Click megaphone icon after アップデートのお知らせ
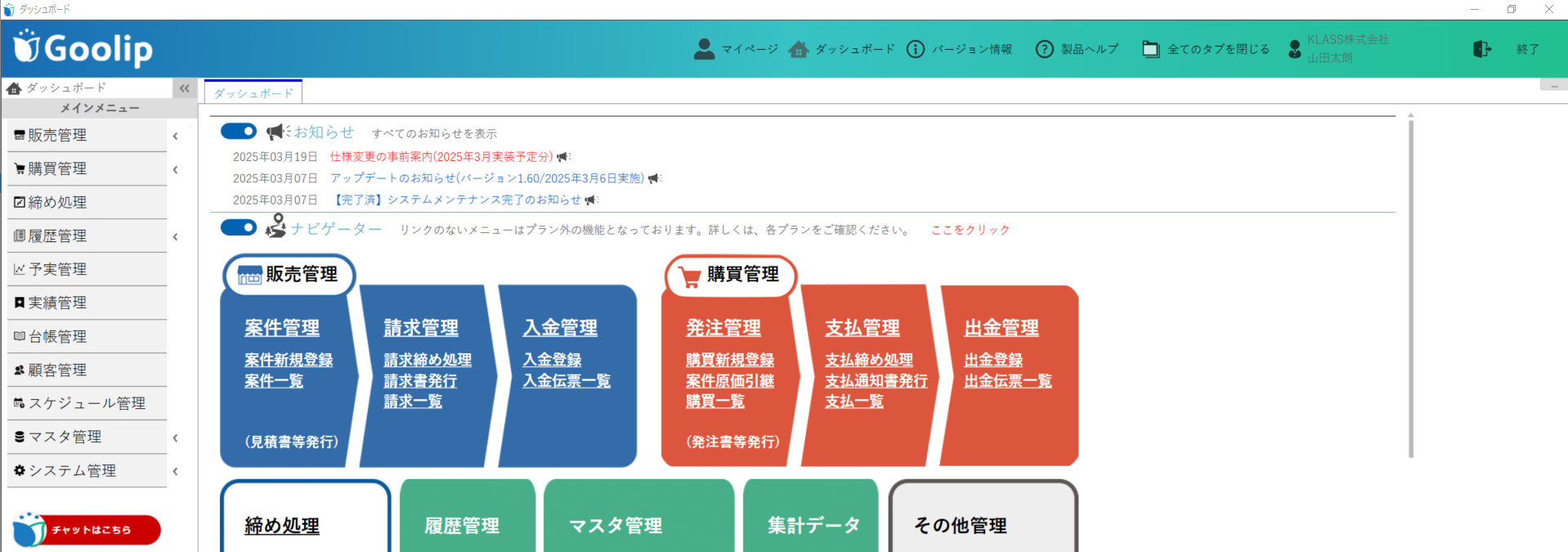The image size is (1568, 552). coord(655,178)
